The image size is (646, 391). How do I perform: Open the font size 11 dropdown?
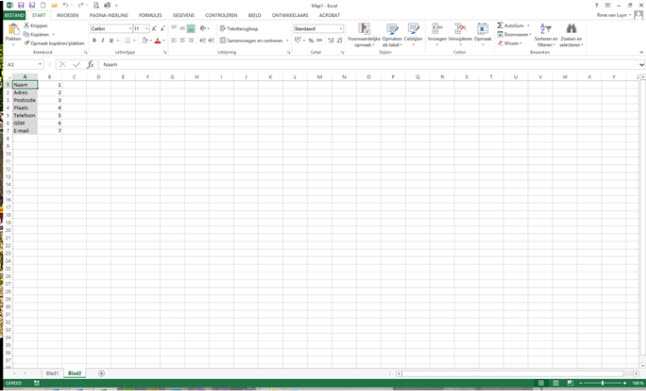pos(147,29)
